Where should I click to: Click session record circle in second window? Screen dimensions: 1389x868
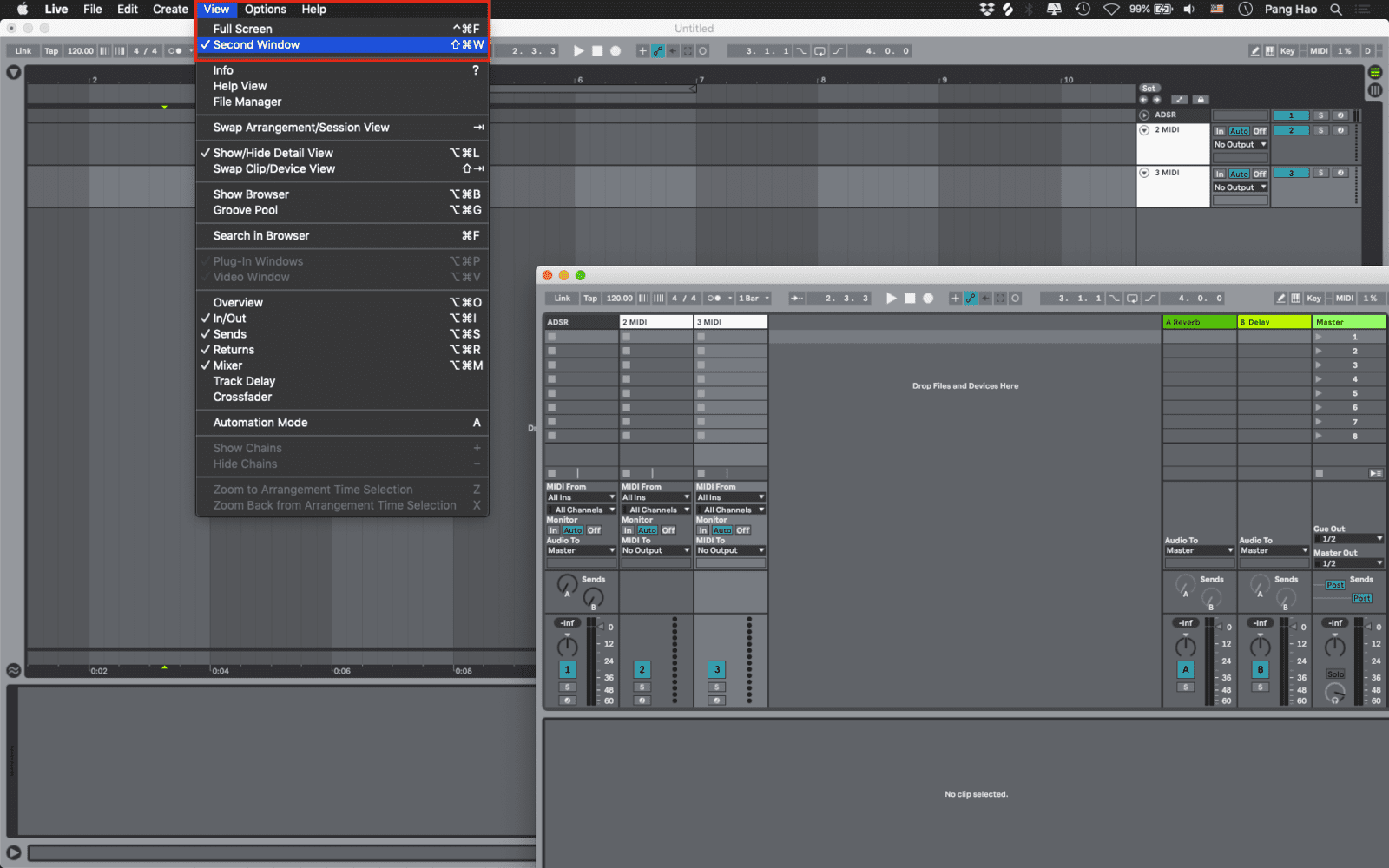click(1016, 298)
